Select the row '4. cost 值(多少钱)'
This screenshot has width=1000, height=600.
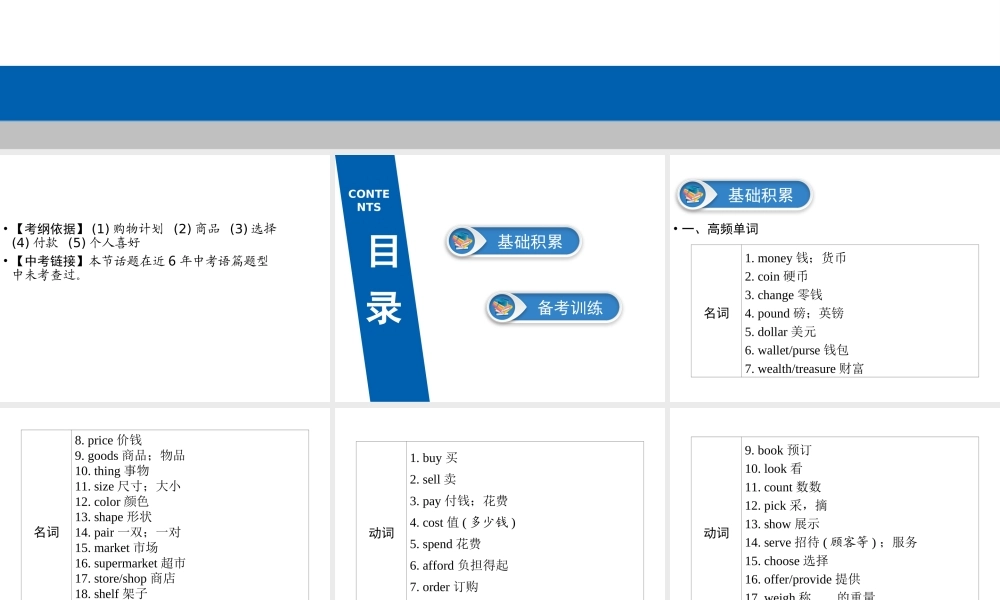click(463, 522)
